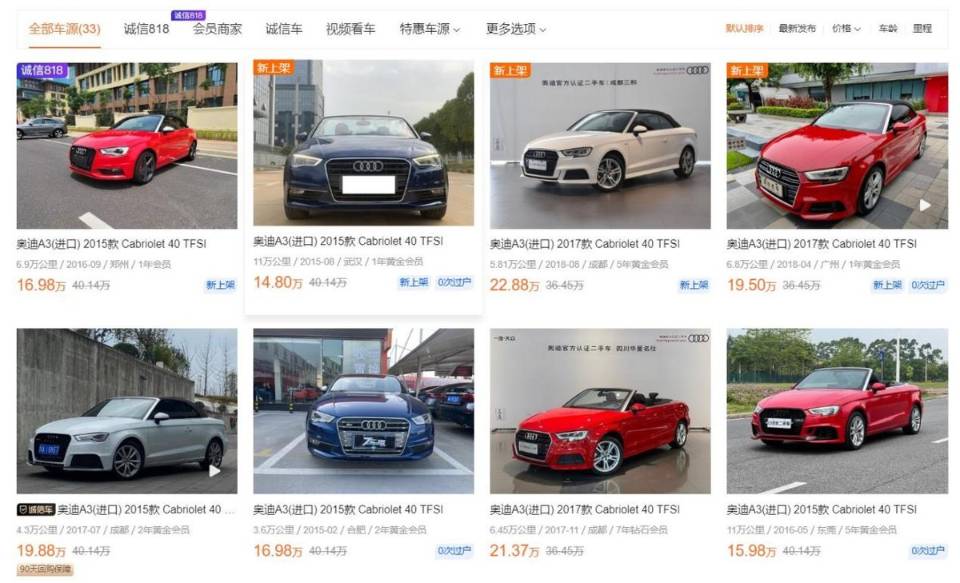Click the 新上架 badge on the navy 14.80万 car photo

point(274,67)
